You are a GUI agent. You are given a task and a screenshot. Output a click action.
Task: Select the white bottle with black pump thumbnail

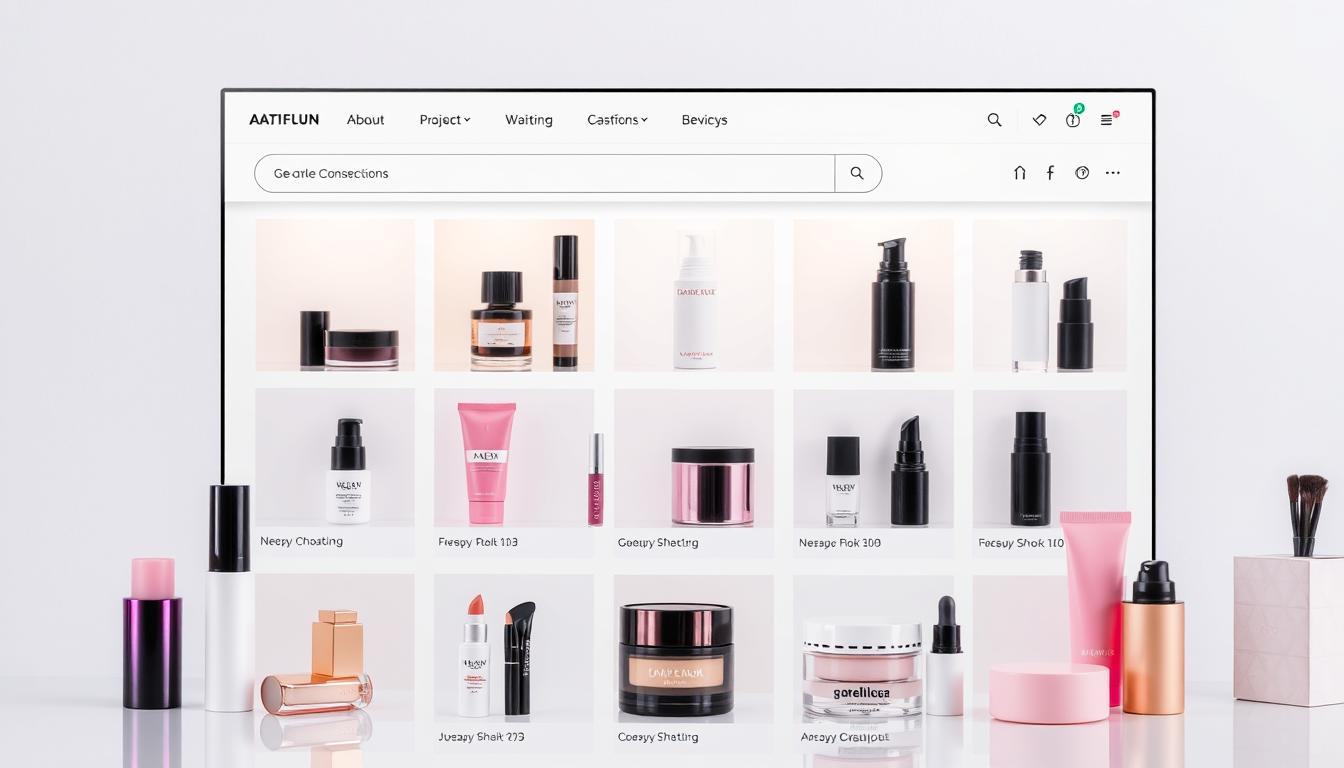coord(1050,295)
